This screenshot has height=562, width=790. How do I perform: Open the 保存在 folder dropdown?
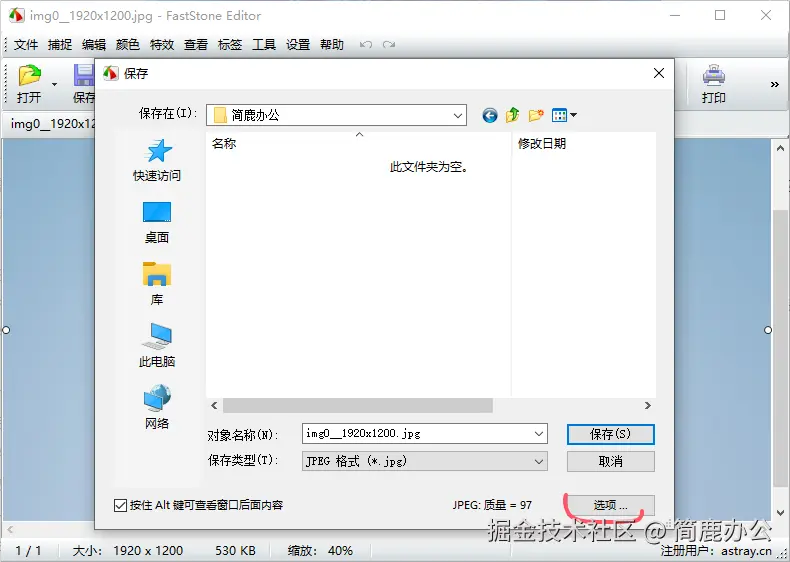[336, 115]
